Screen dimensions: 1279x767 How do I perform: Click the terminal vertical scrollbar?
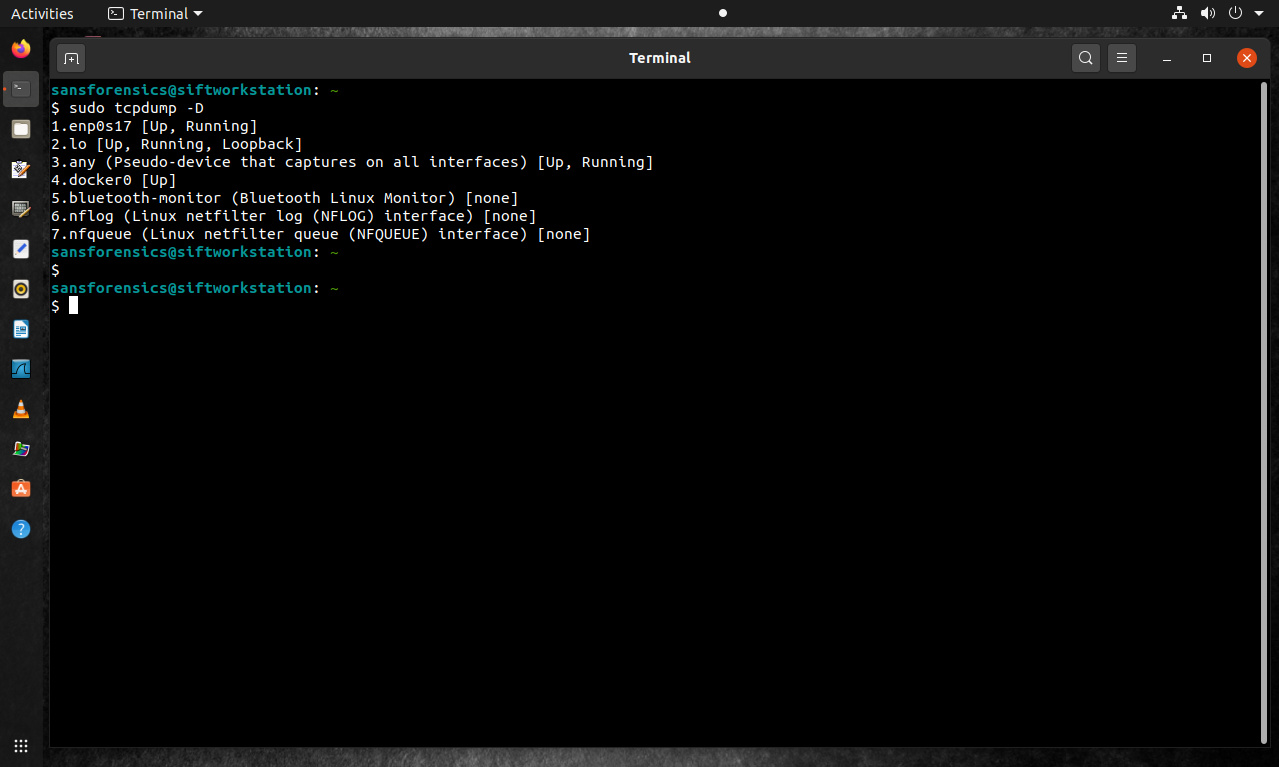click(1264, 400)
